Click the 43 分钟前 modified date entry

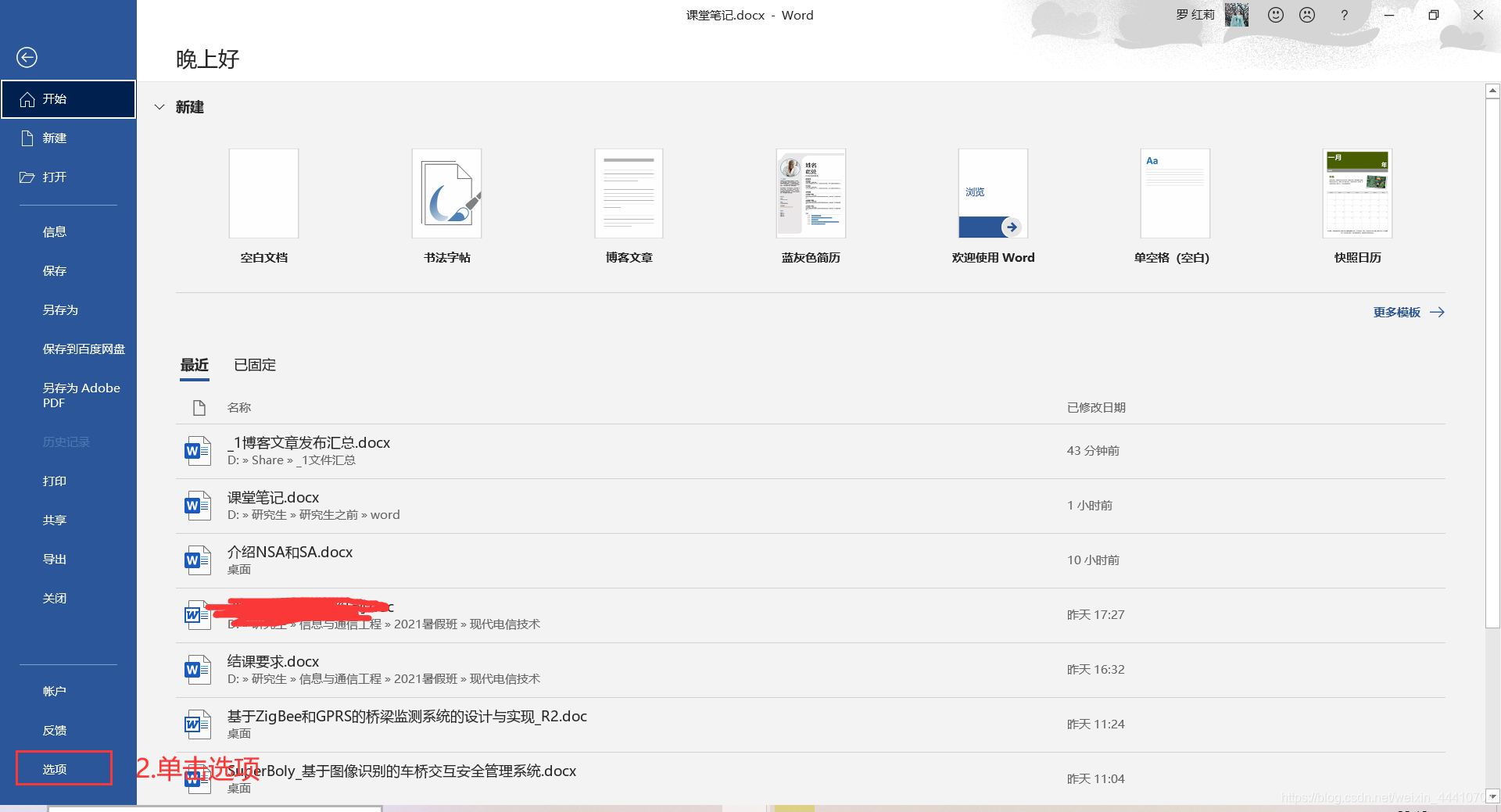pyautogui.click(x=1093, y=451)
